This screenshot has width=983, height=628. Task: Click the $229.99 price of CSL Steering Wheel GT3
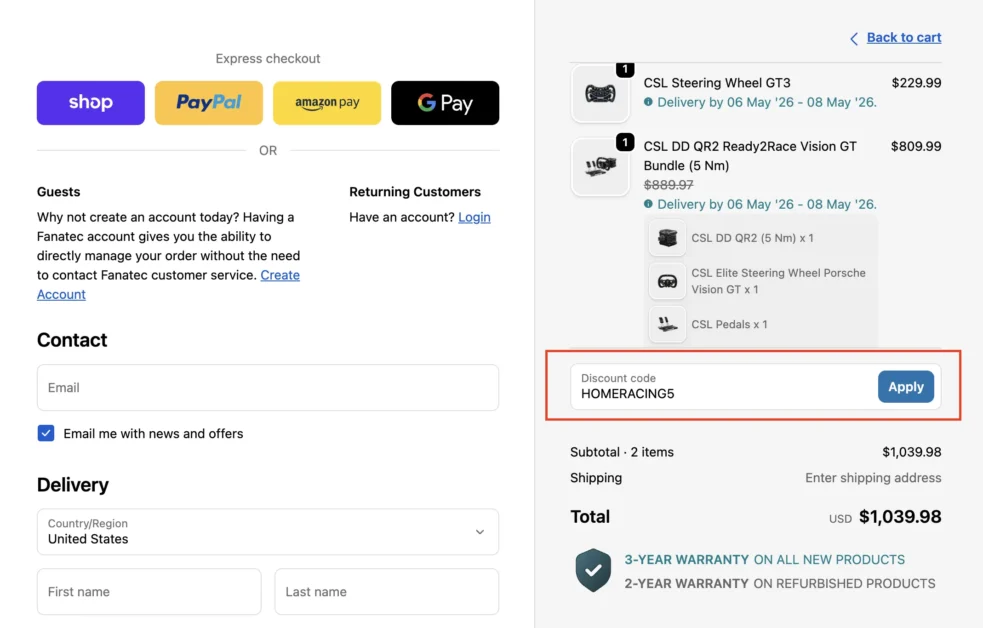916,83
